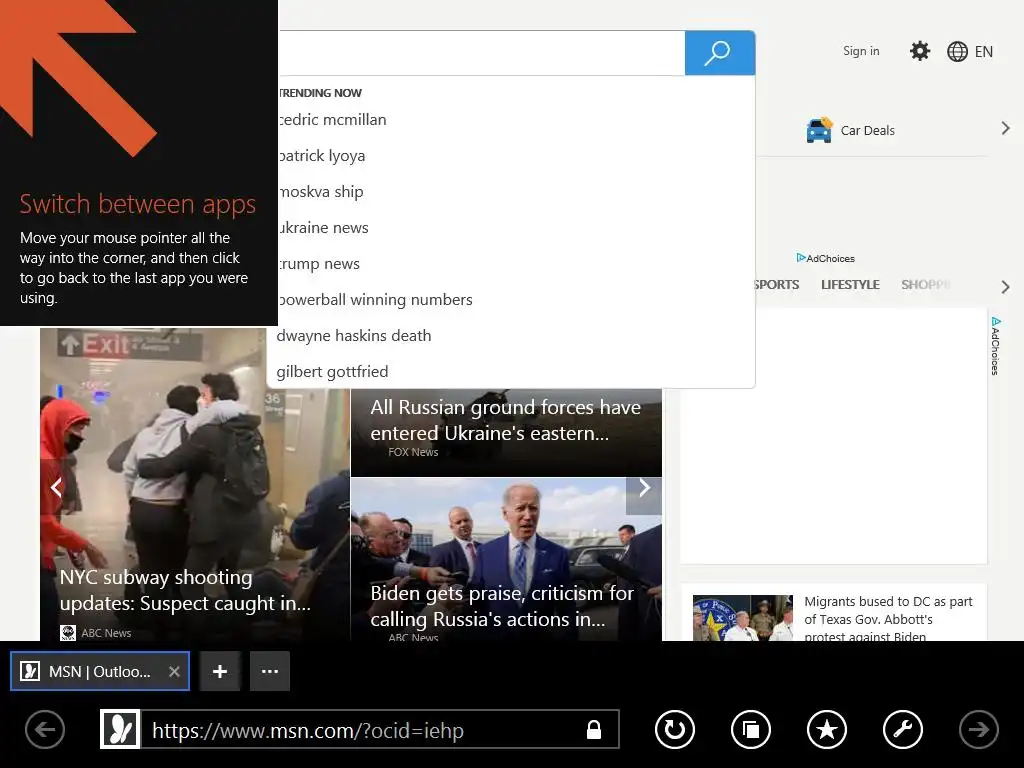Open MSN settings gear icon
The image size is (1024, 768).
point(920,51)
